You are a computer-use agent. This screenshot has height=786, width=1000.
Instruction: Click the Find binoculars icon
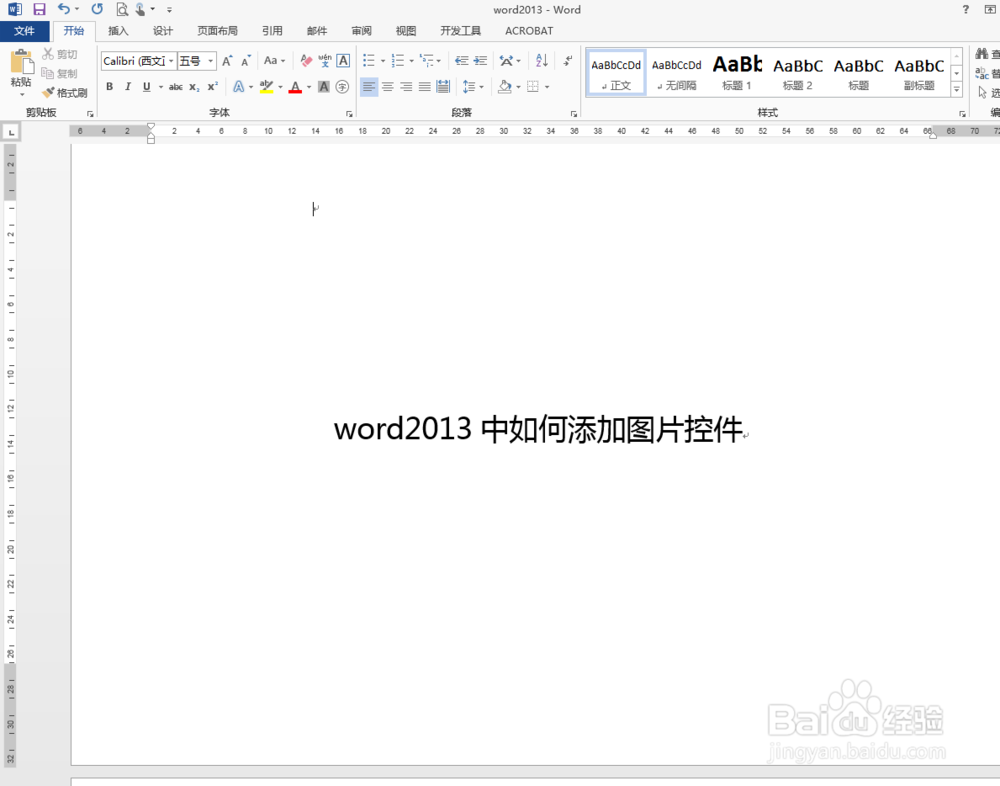coord(982,54)
